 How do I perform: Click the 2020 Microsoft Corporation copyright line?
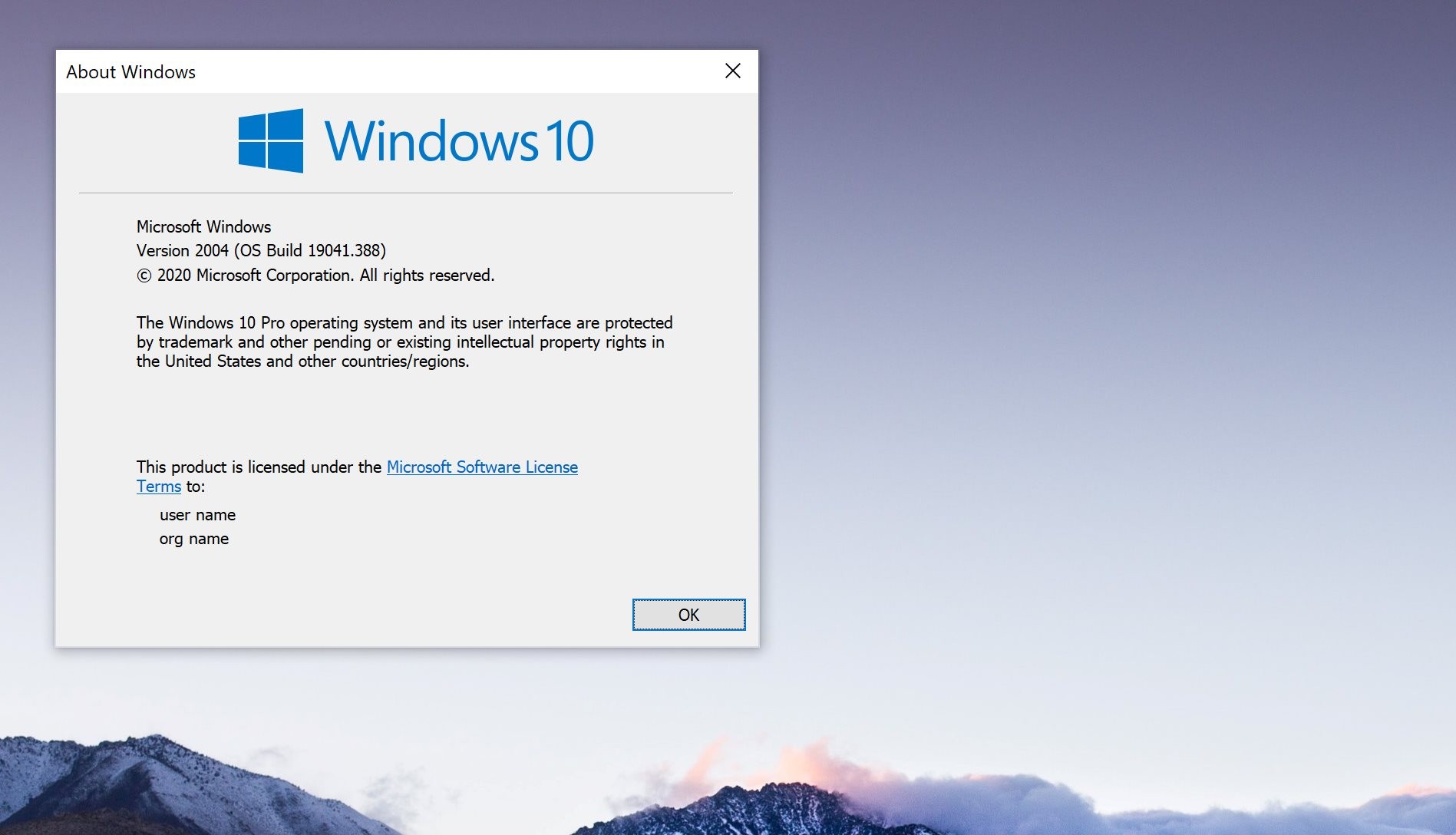(x=315, y=275)
